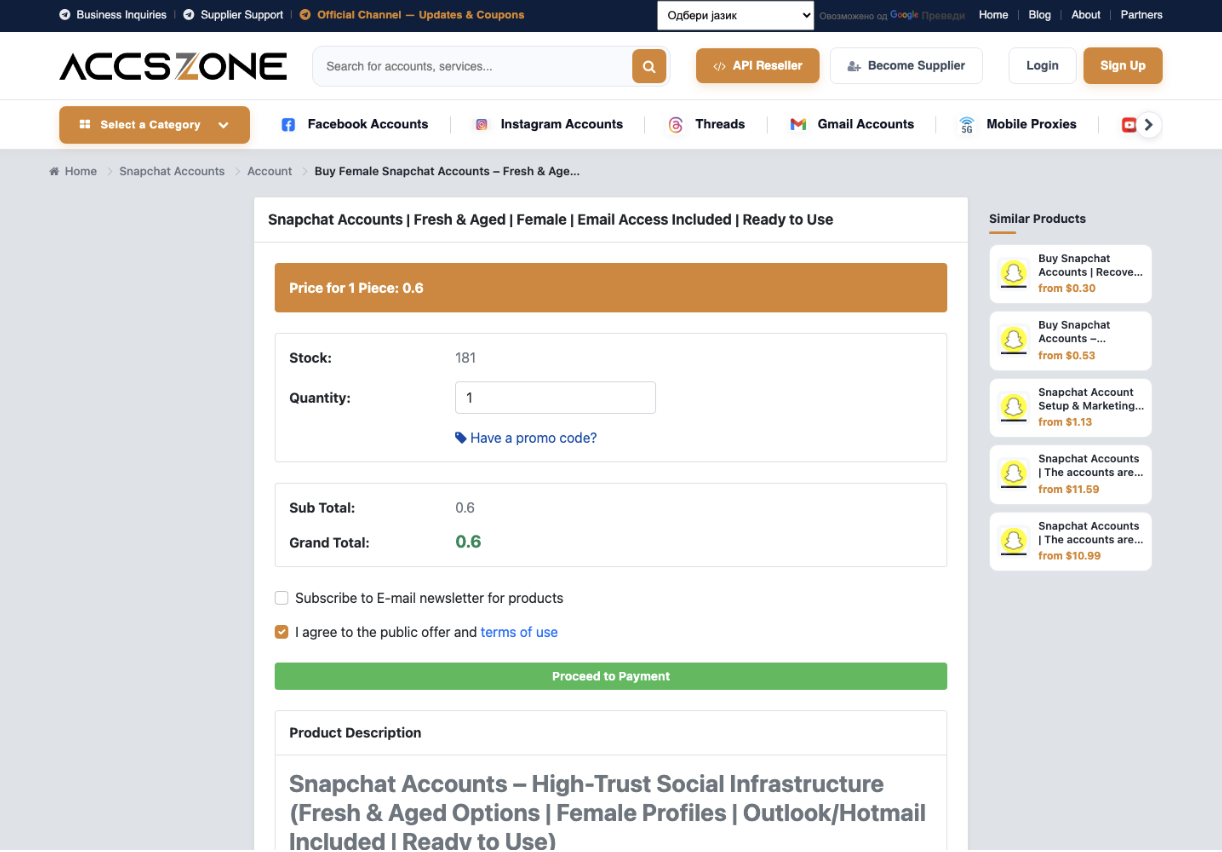Image resolution: width=1222 pixels, height=852 pixels.
Task: Enable Subscribe to E-mail newsletter checkbox
Action: tap(282, 598)
